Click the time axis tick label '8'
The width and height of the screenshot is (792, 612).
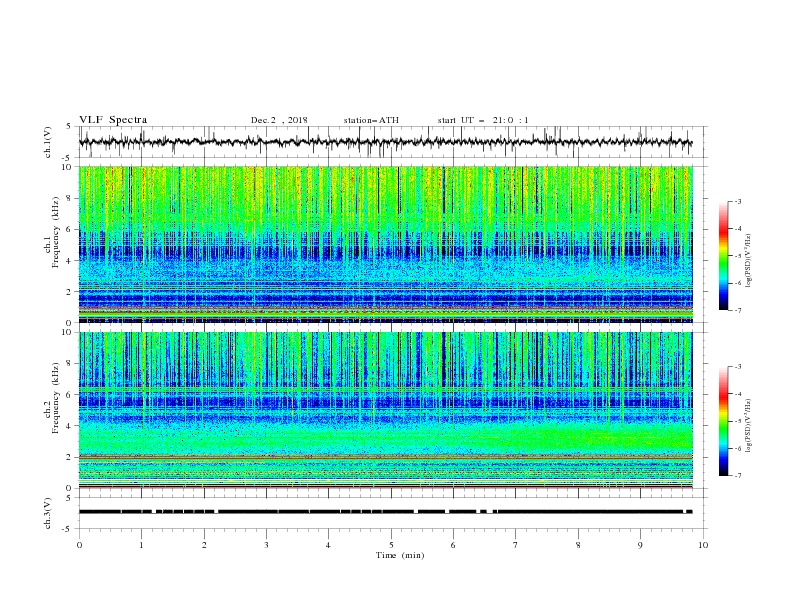(578, 545)
